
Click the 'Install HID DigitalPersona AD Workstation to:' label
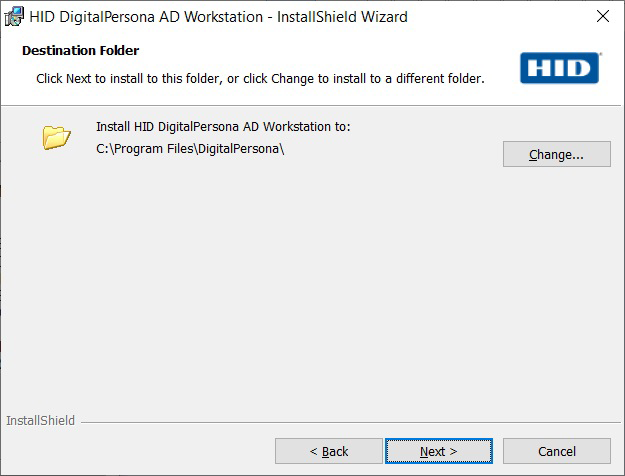[x=223, y=127]
